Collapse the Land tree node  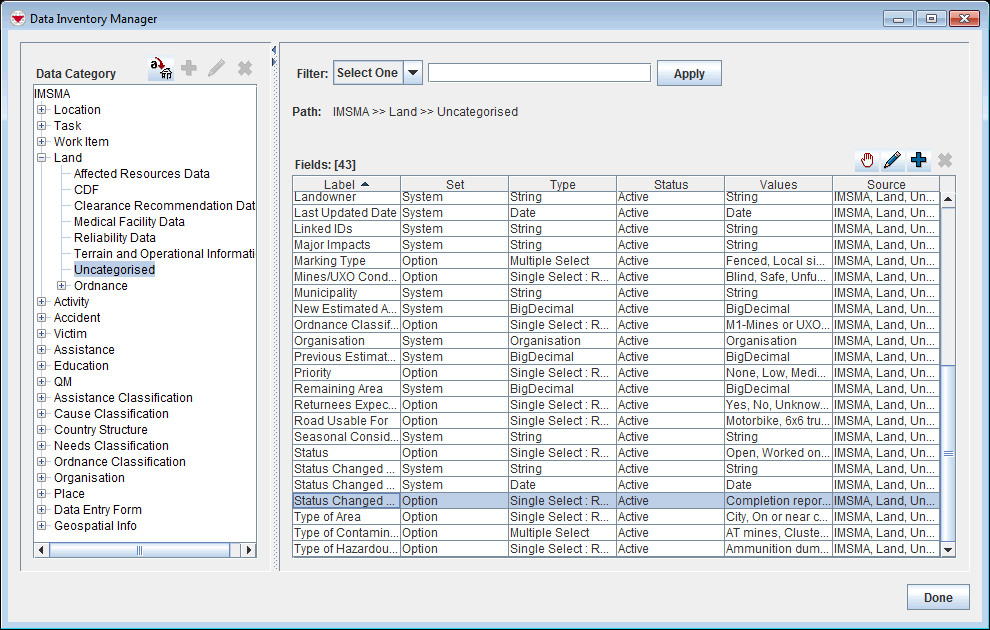pos(42,158)
